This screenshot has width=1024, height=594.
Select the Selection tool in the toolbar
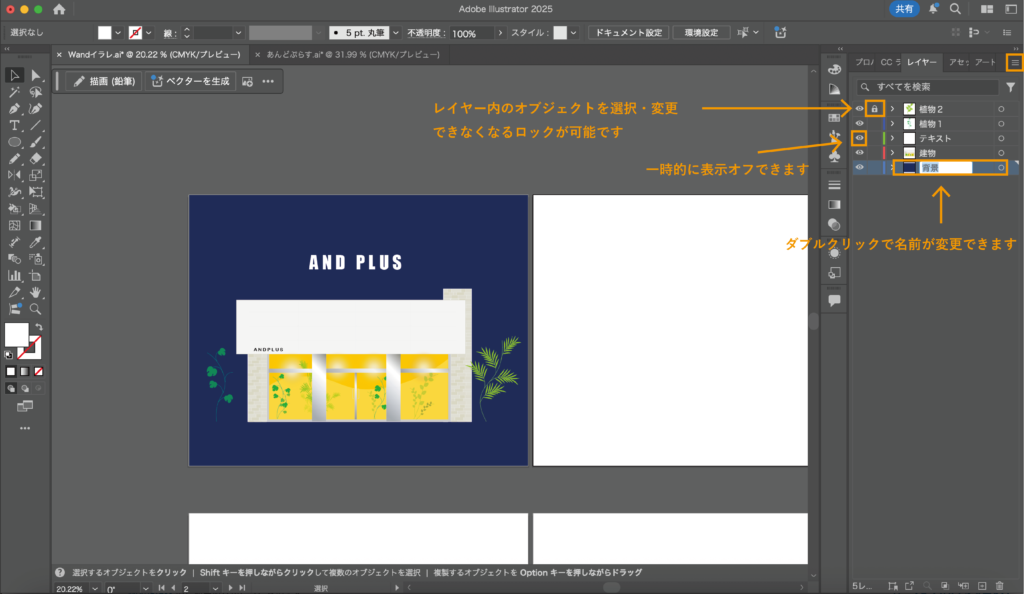point(13,75)
